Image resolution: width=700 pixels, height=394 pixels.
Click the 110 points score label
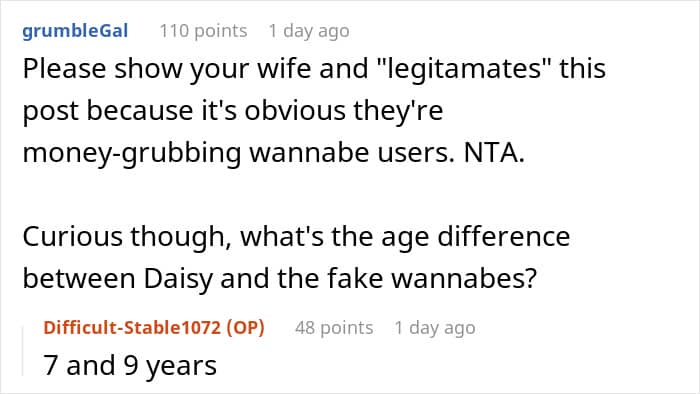pyautogui.click(x=203, y=31)
